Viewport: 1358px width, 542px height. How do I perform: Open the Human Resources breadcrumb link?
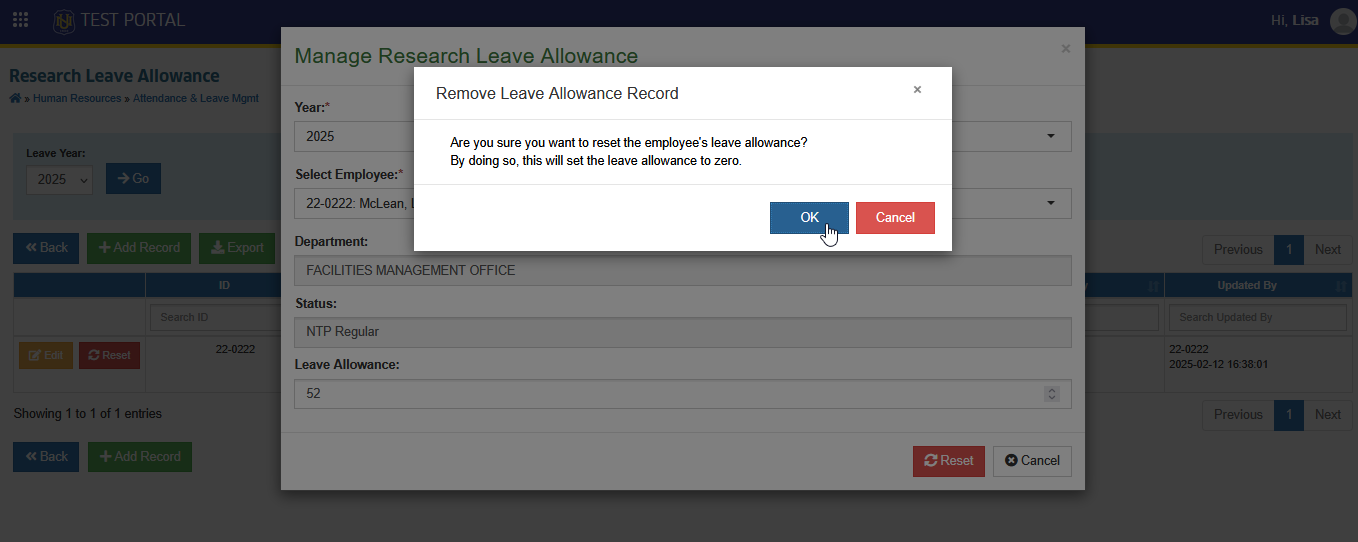[77, 99]
